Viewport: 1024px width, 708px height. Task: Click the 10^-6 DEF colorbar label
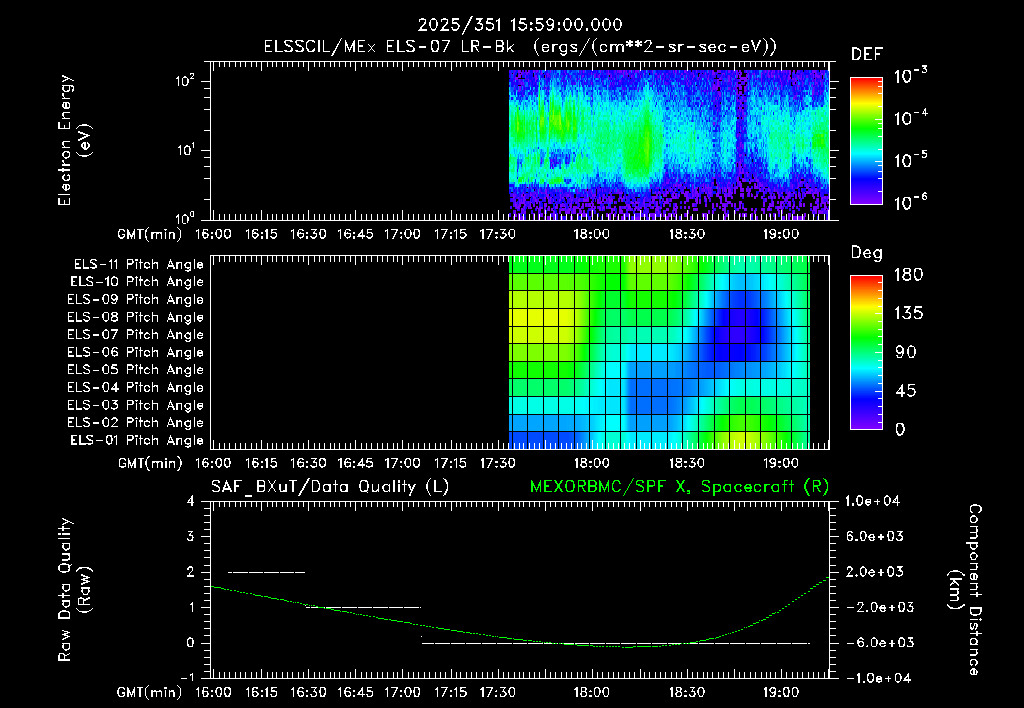tap(910, 202)
